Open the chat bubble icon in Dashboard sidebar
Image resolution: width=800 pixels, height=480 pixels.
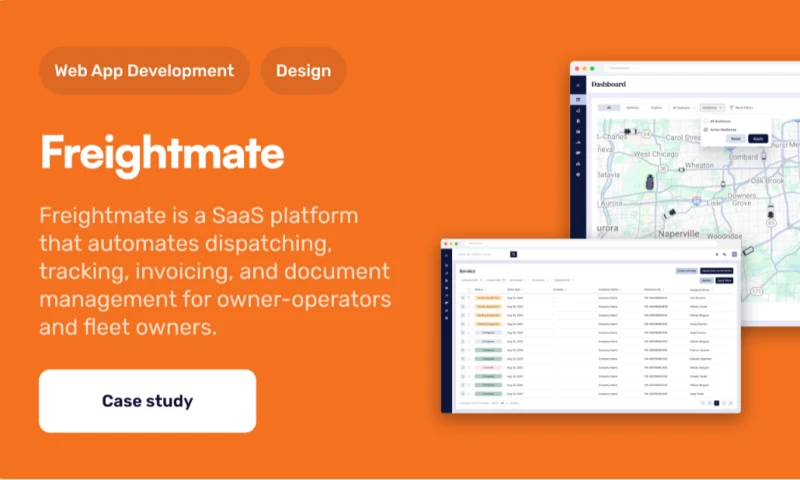[578, 153]
